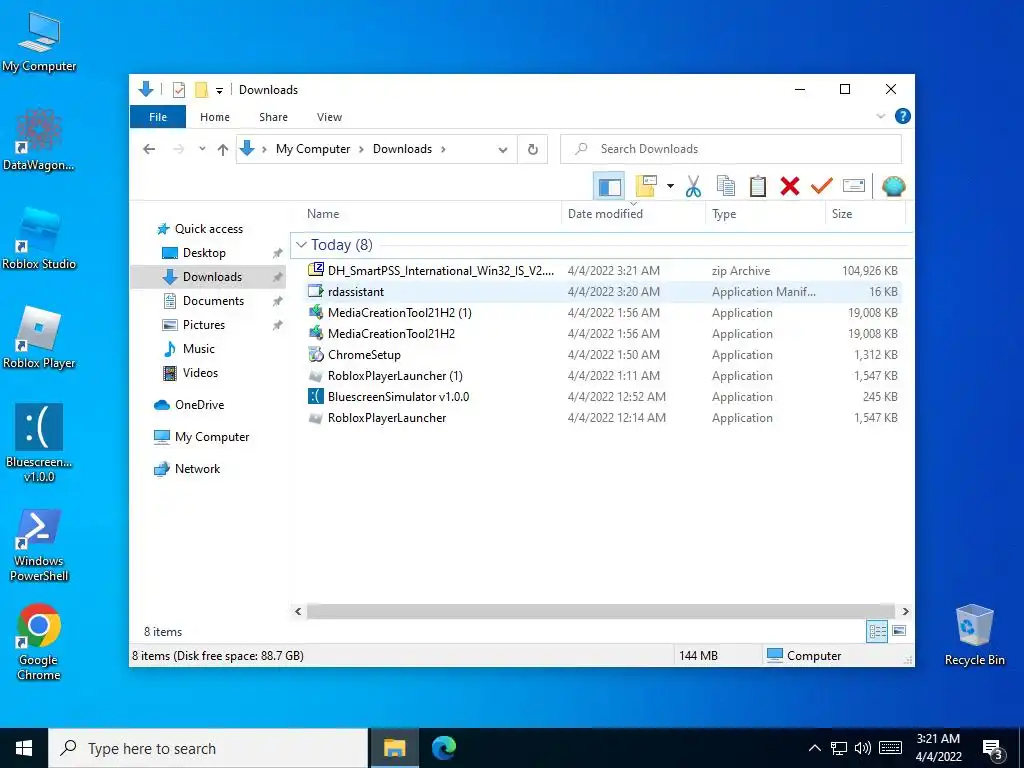Sort by the Size column header
The width and height of the screenshot is (1024, 768).
[842, 214]
